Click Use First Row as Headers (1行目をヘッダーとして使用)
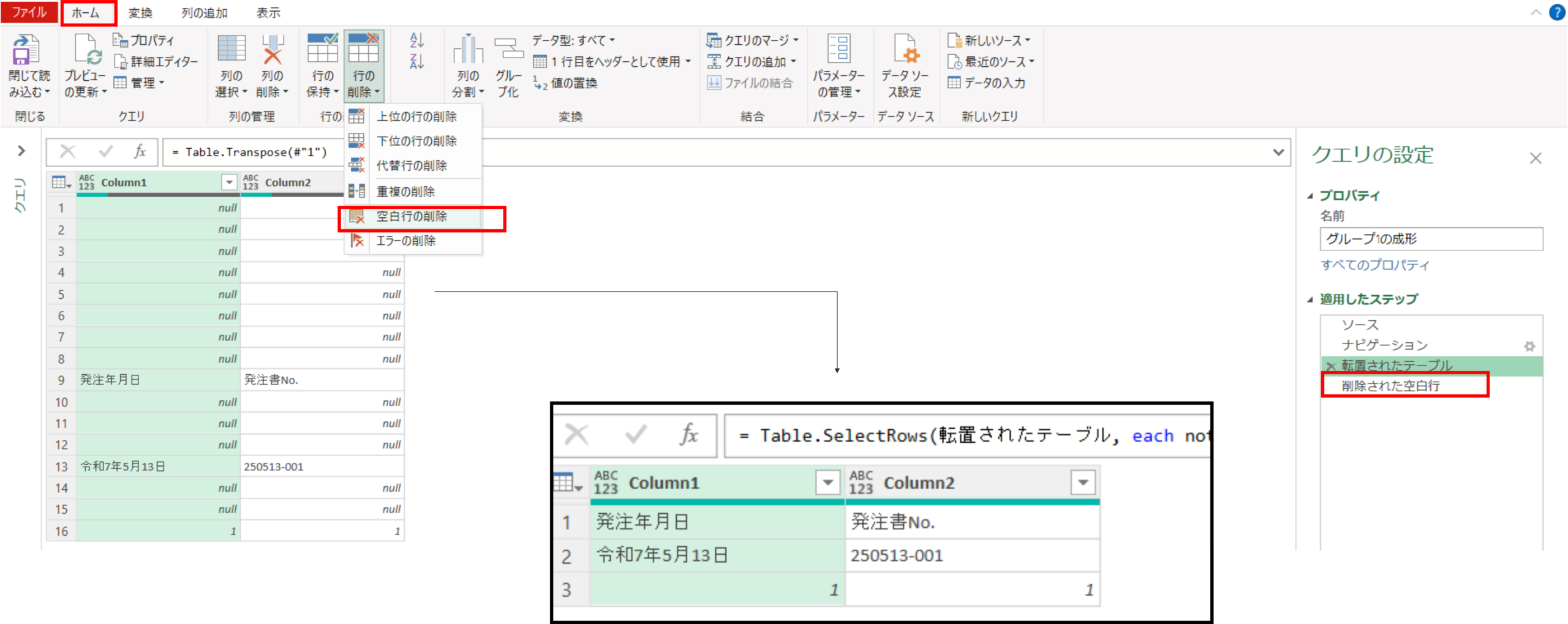This screenshot has width=1568, height=624. pyautogui.click(x=611, y=61)
